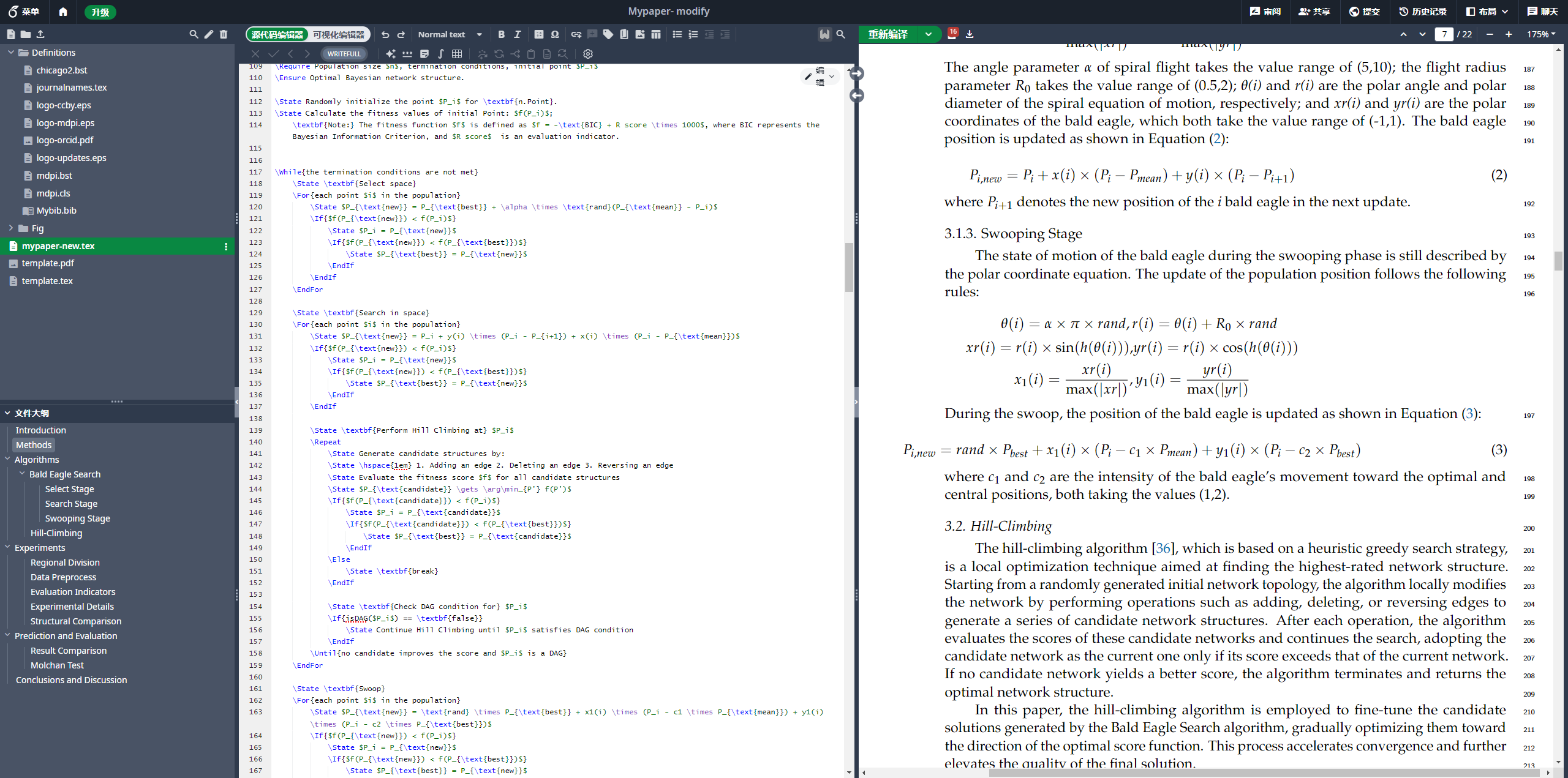This screenshot has height=778, width=1568.
Task: Switch to visual editor mode
Action: 339,34
